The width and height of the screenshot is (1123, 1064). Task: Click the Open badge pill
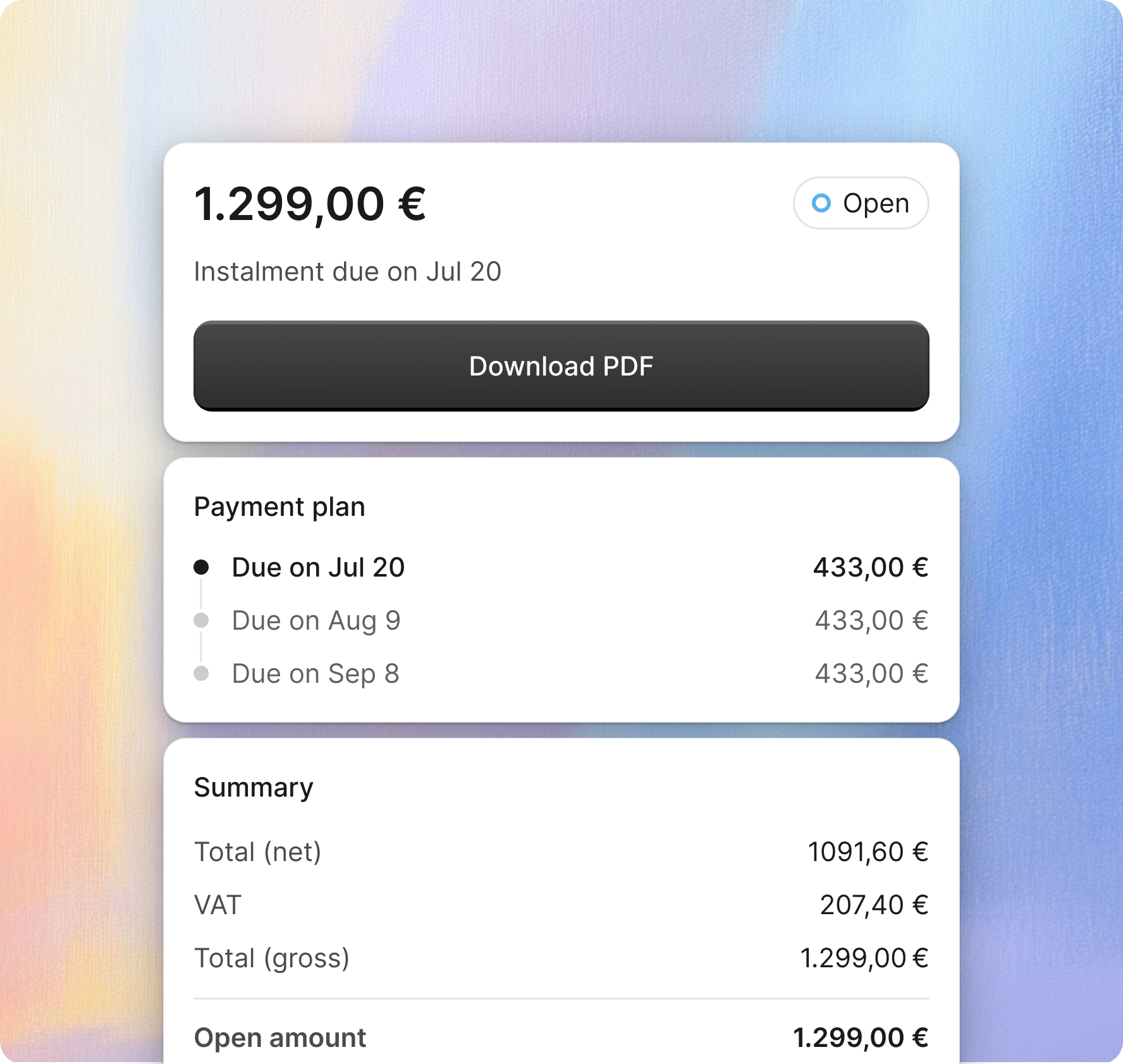[861, 203]
